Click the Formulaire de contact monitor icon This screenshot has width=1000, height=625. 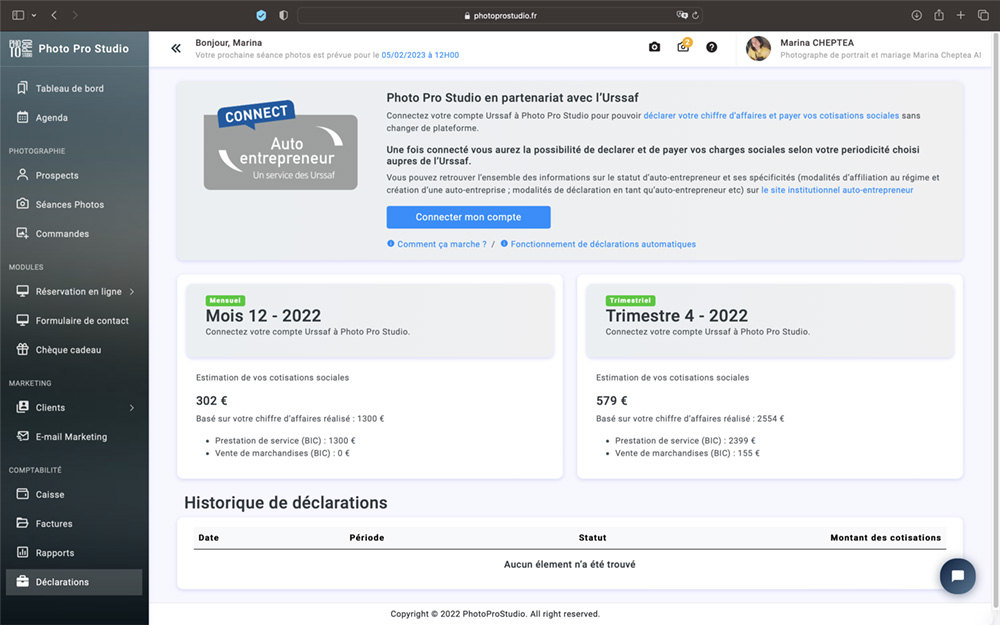22,320
